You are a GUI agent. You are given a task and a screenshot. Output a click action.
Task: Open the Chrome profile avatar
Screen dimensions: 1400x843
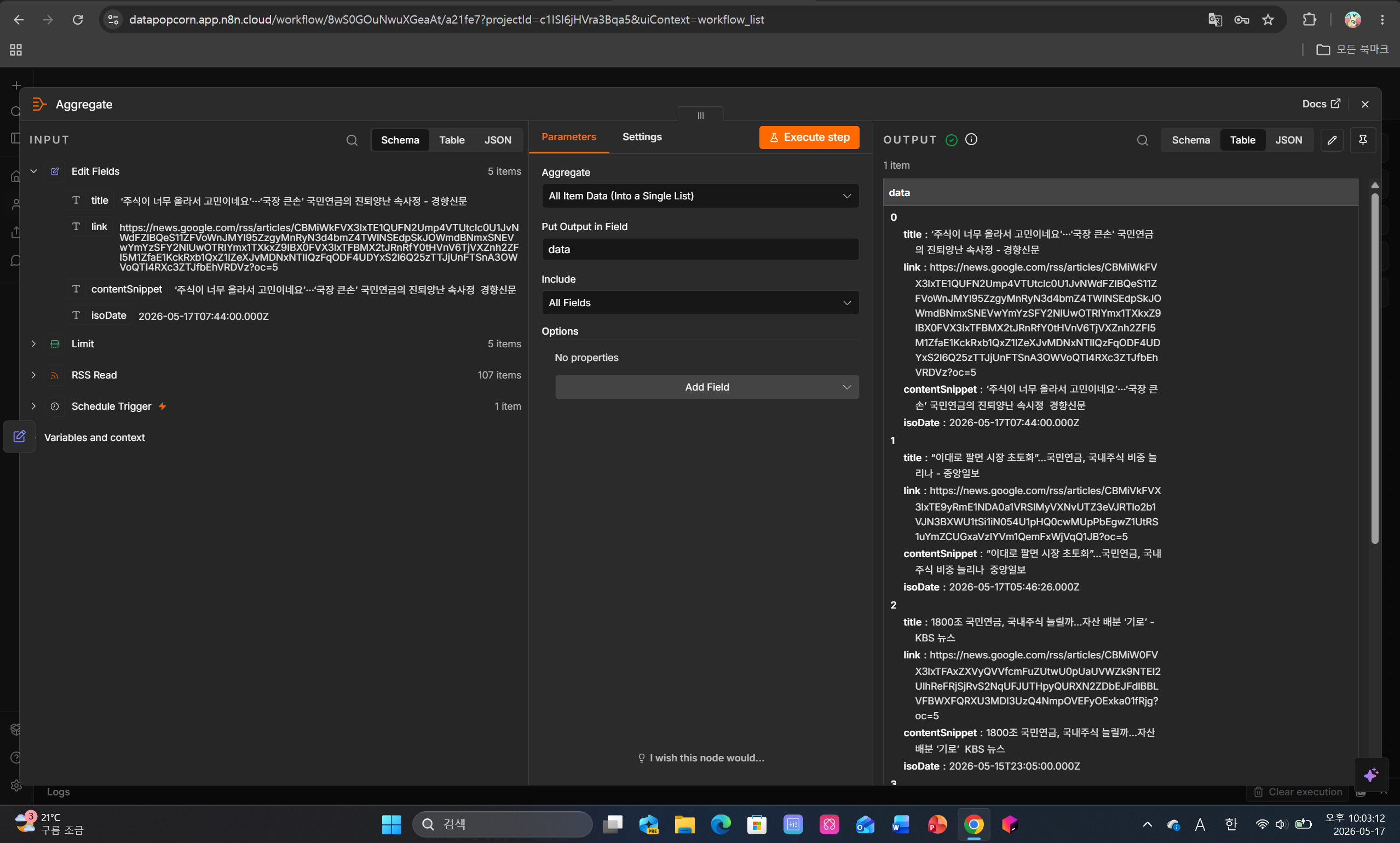1352,19
